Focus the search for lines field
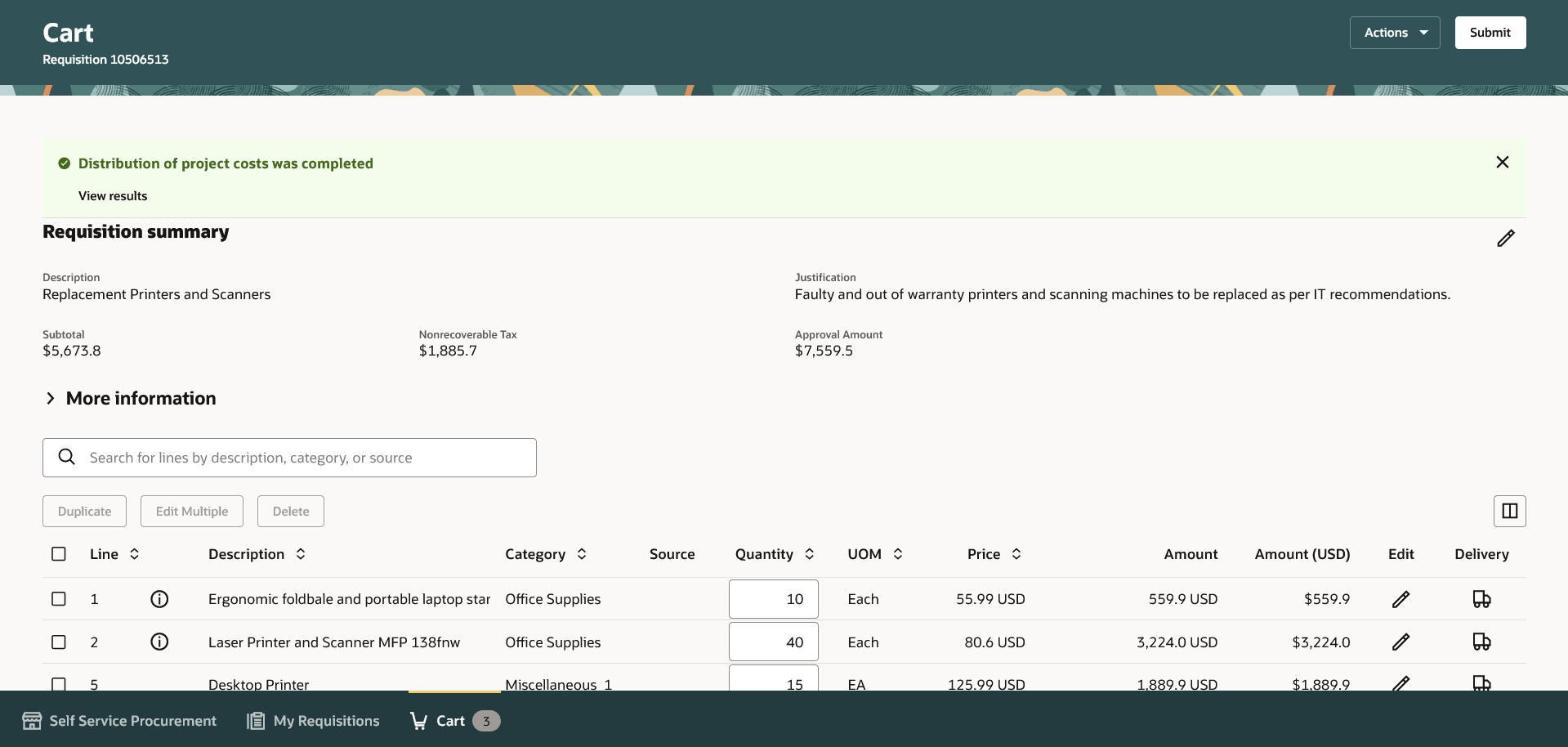This screenshot has width=1568, height=747. [x=289, y=458]
